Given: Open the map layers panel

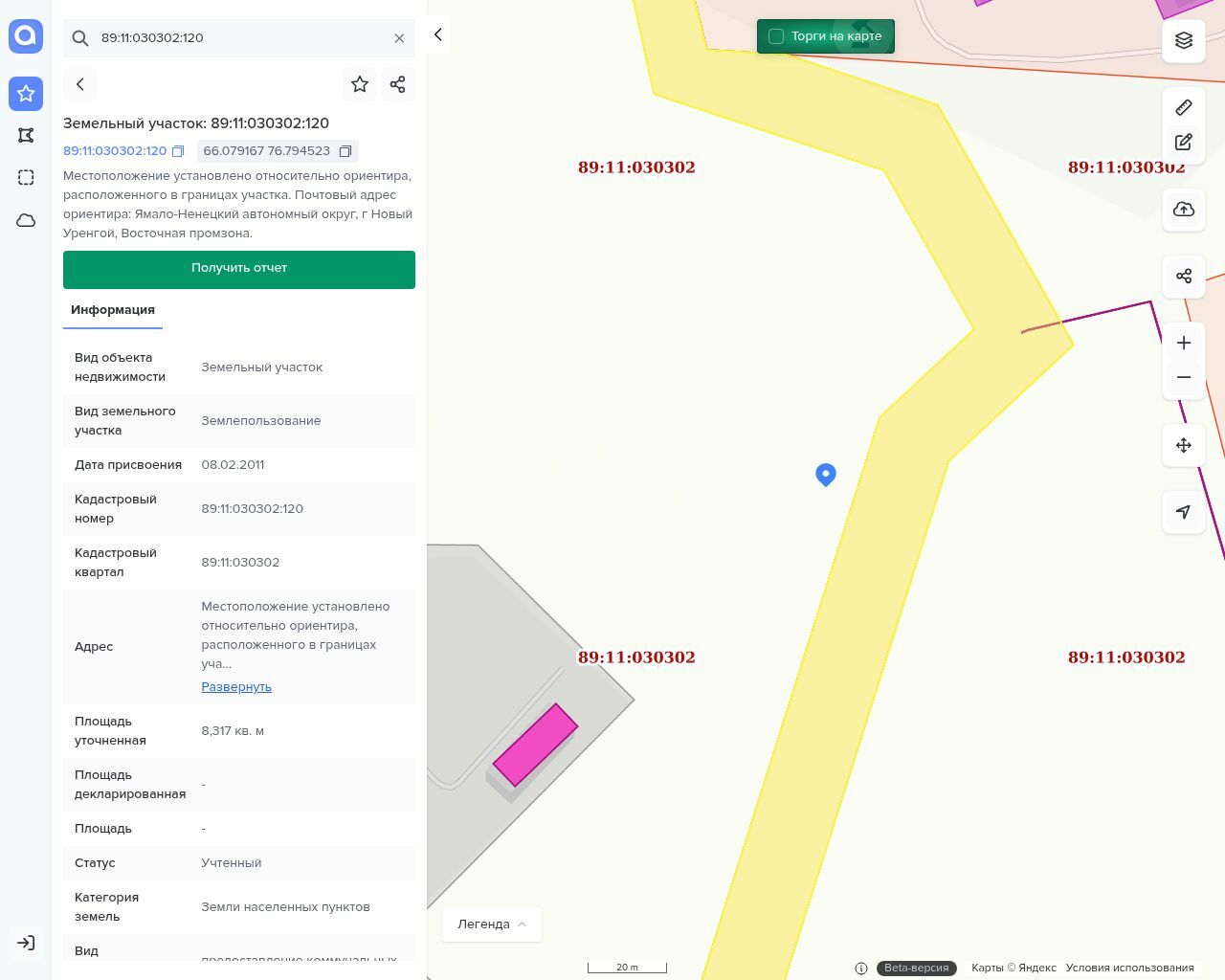Looking at the screenshot, I should 1184,40.
